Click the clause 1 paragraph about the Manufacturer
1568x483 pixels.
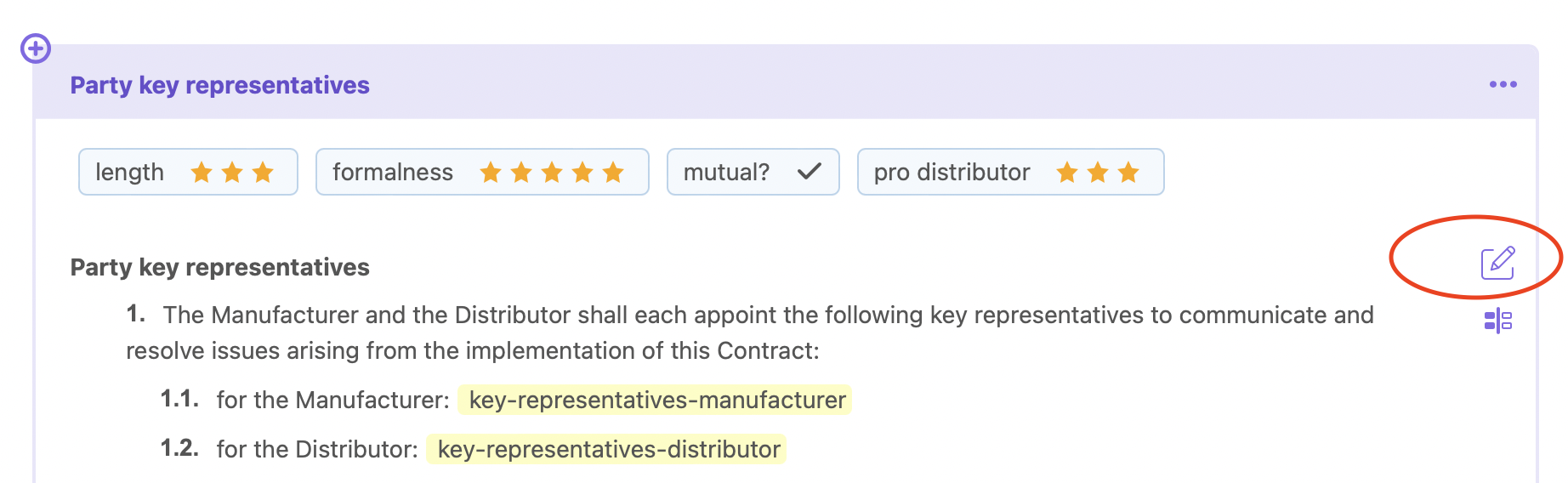click(748, 332)
